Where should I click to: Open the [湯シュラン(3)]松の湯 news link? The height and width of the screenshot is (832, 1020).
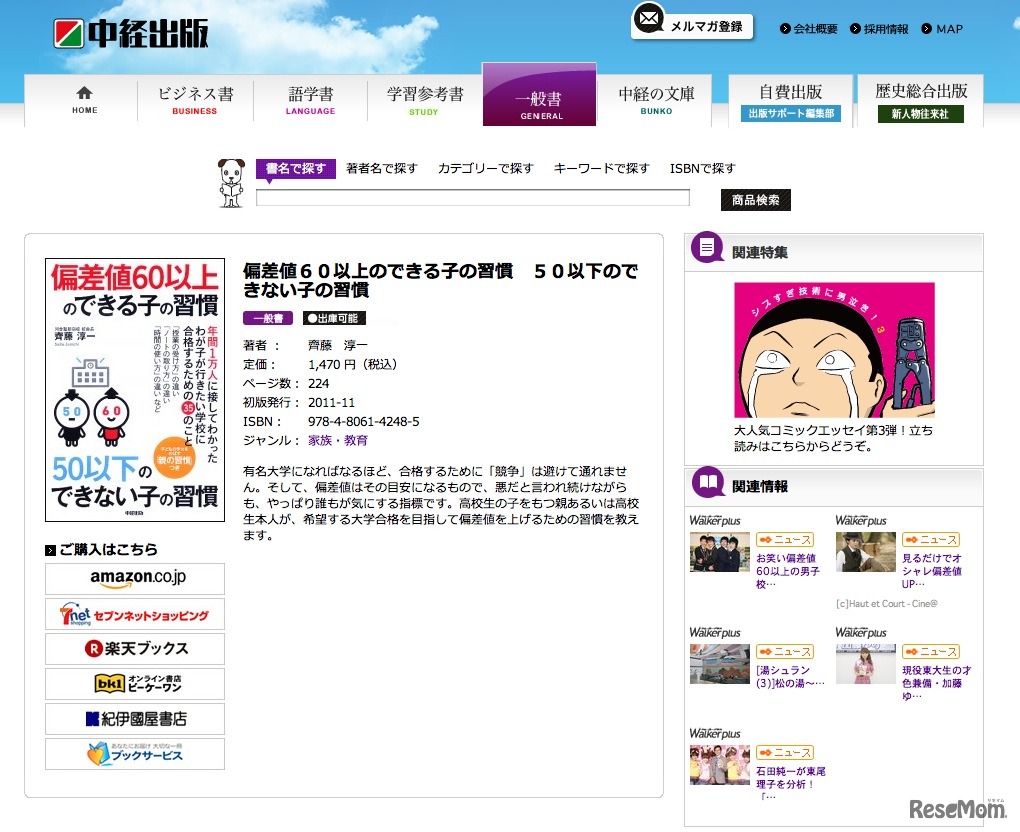tap(790, 677)
